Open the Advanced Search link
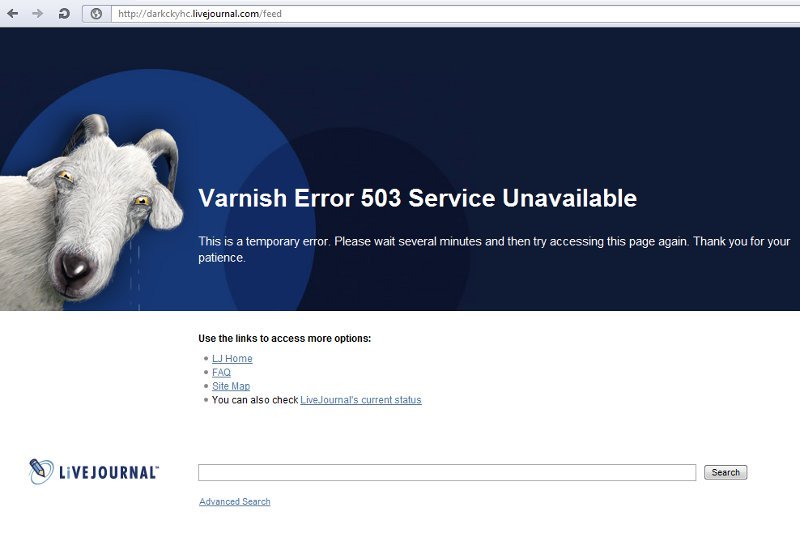The width and height of the screenshot is (800, 533). point(235,501)
